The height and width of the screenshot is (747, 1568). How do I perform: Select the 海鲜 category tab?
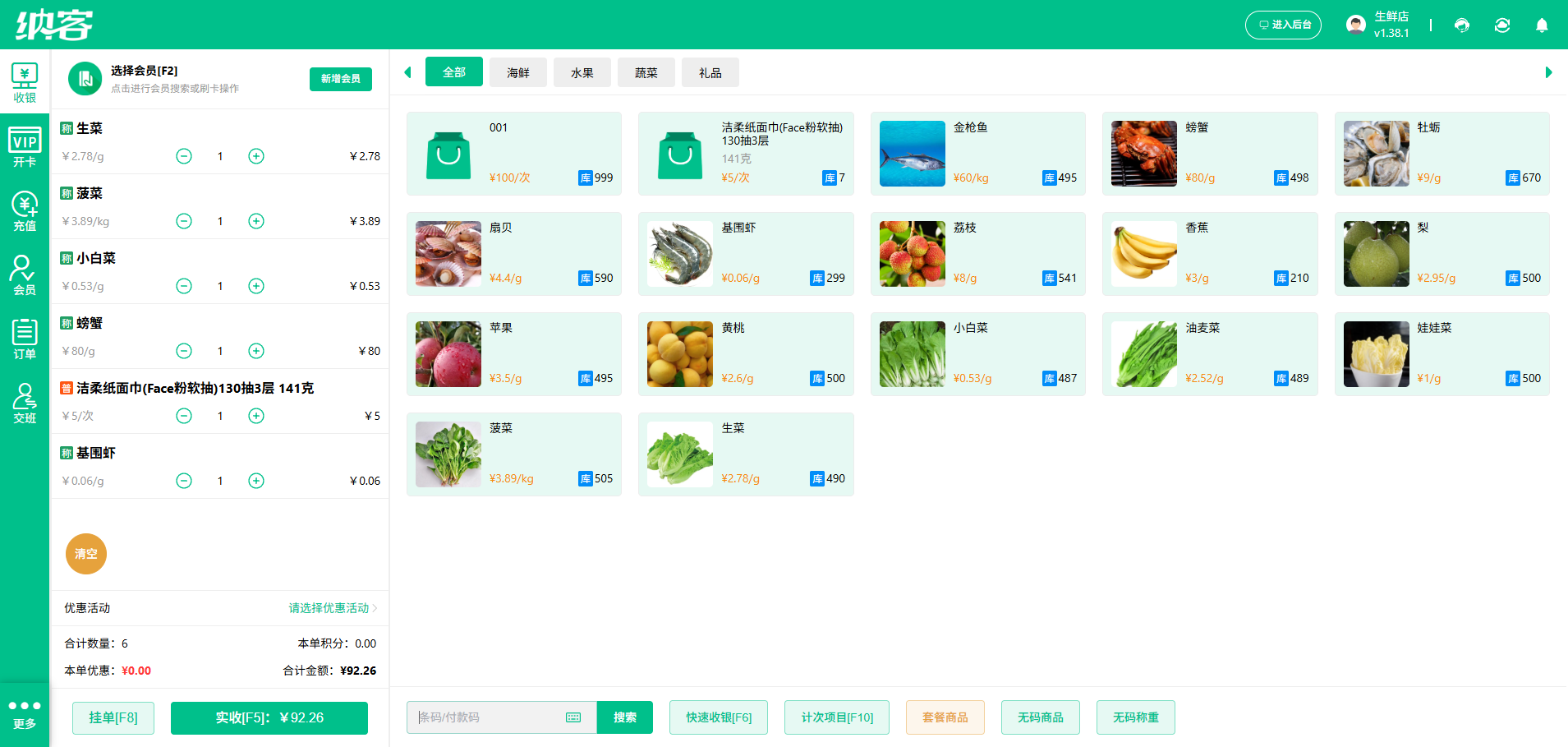(x=518, y=72)
